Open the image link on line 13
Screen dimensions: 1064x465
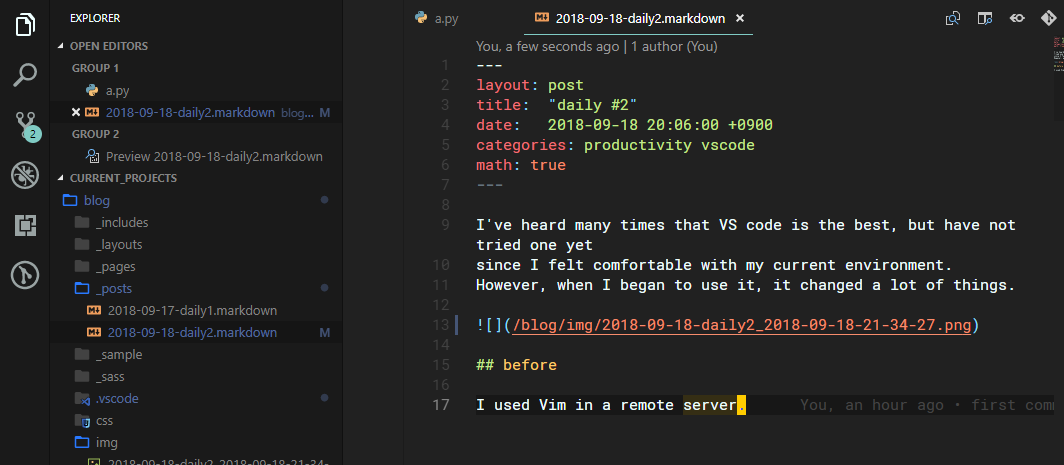click(x=742, y=325)
